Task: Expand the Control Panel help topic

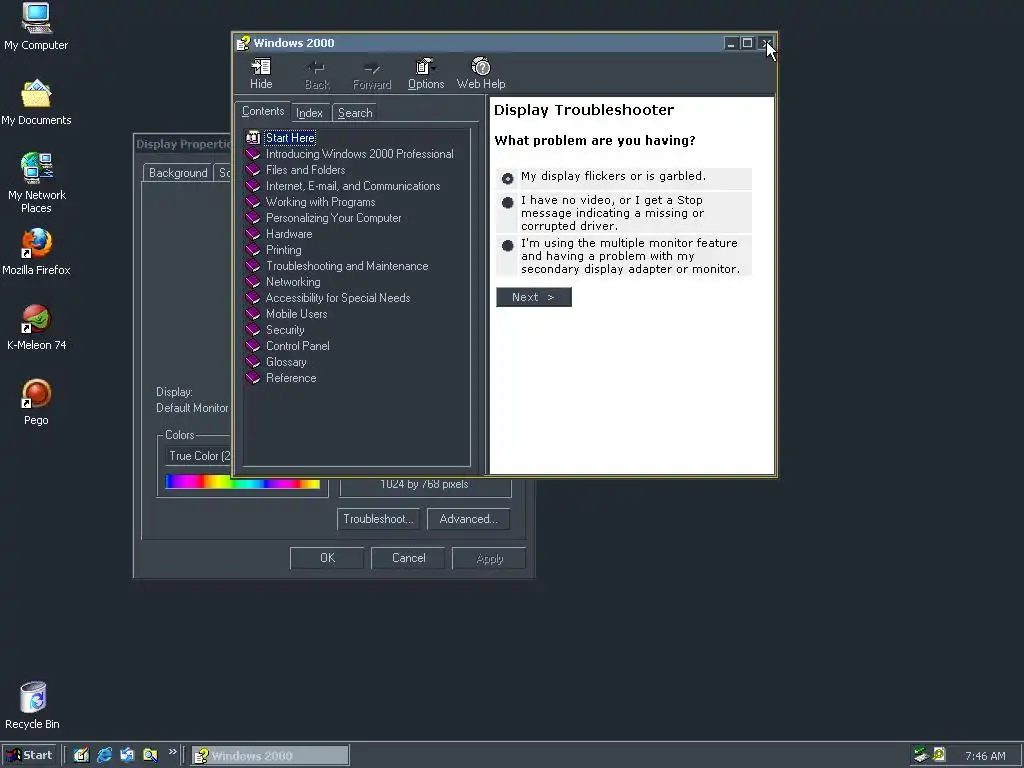Action: 297,346
